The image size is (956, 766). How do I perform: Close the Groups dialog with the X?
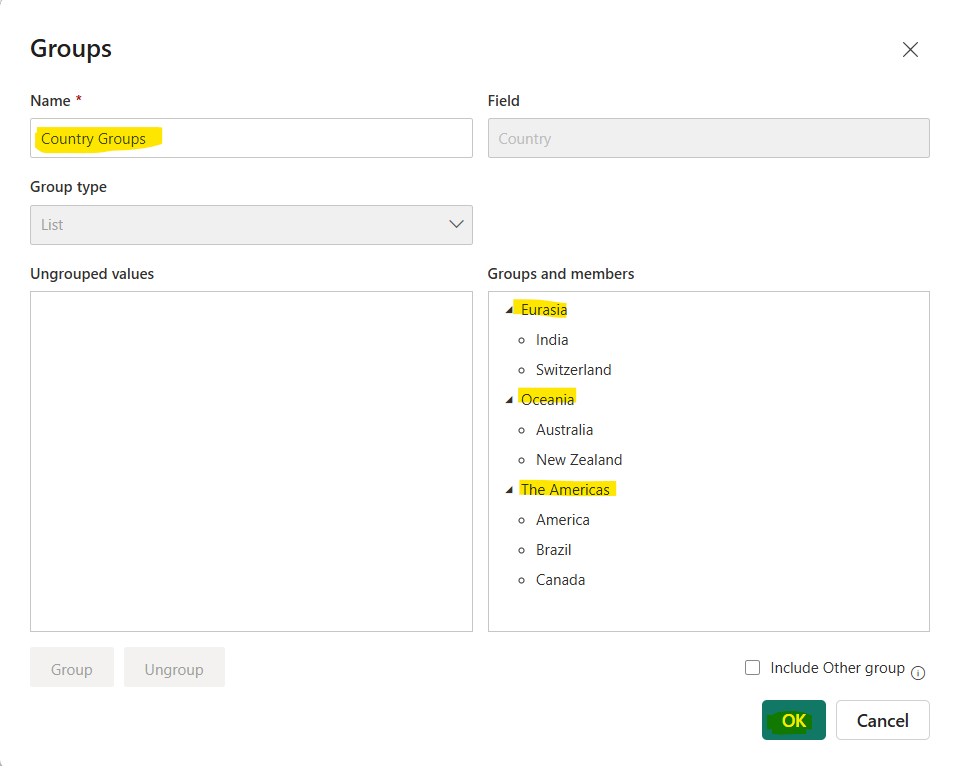[x=910, y=48]
